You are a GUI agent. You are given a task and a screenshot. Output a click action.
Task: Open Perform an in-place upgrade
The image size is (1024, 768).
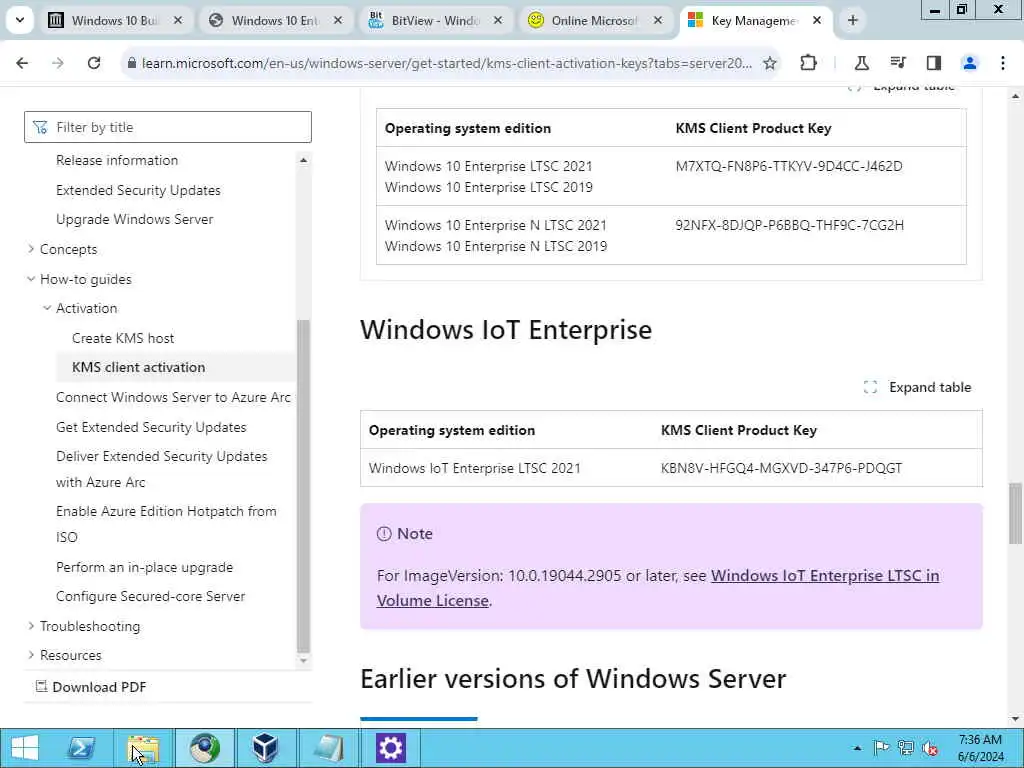144,567
